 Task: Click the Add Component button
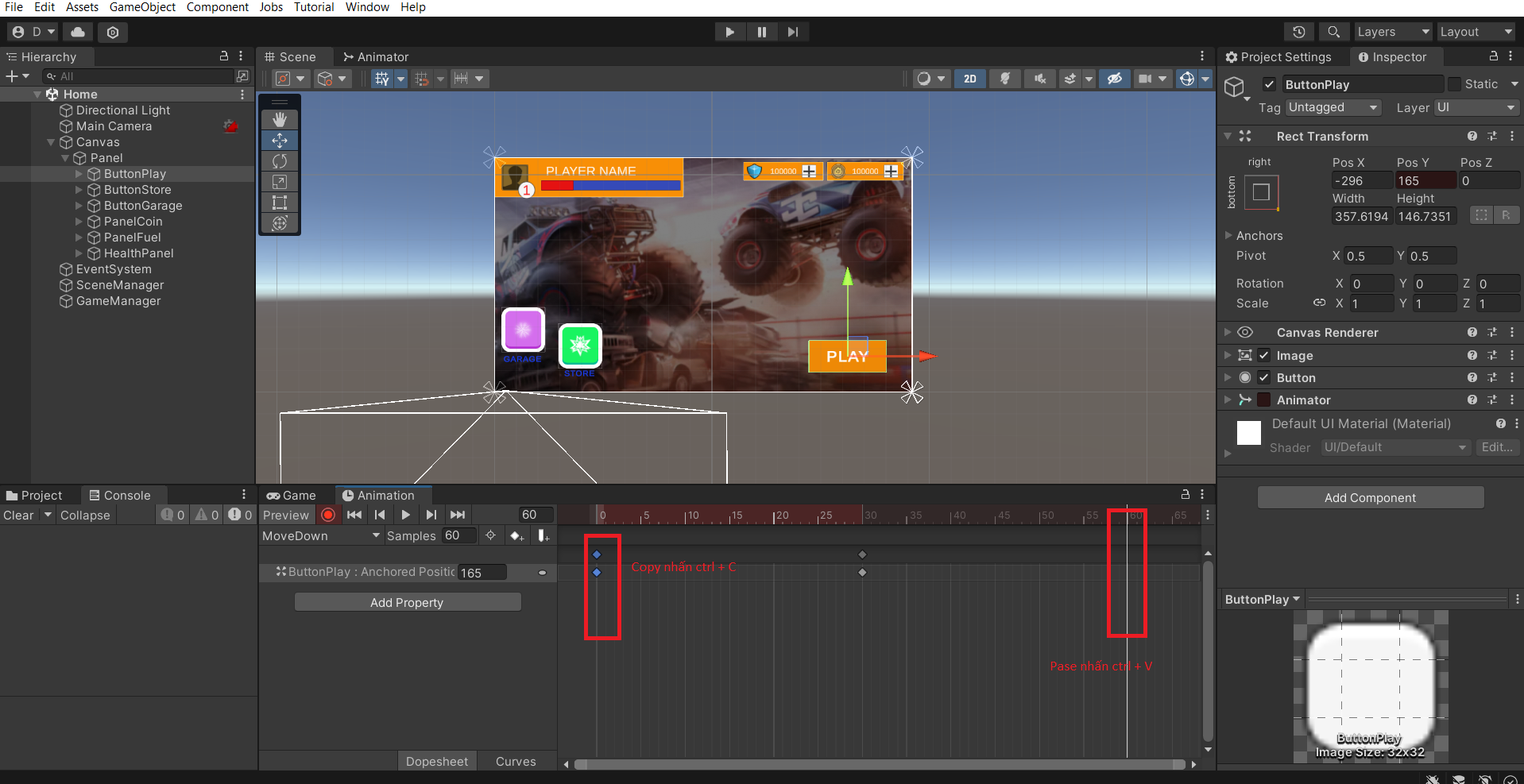[1370, 497]
